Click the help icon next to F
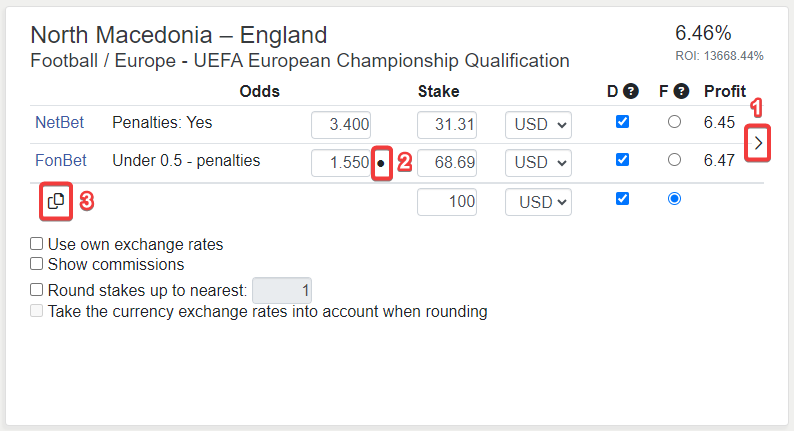This screenshot has width=794, height=431. 681,92
